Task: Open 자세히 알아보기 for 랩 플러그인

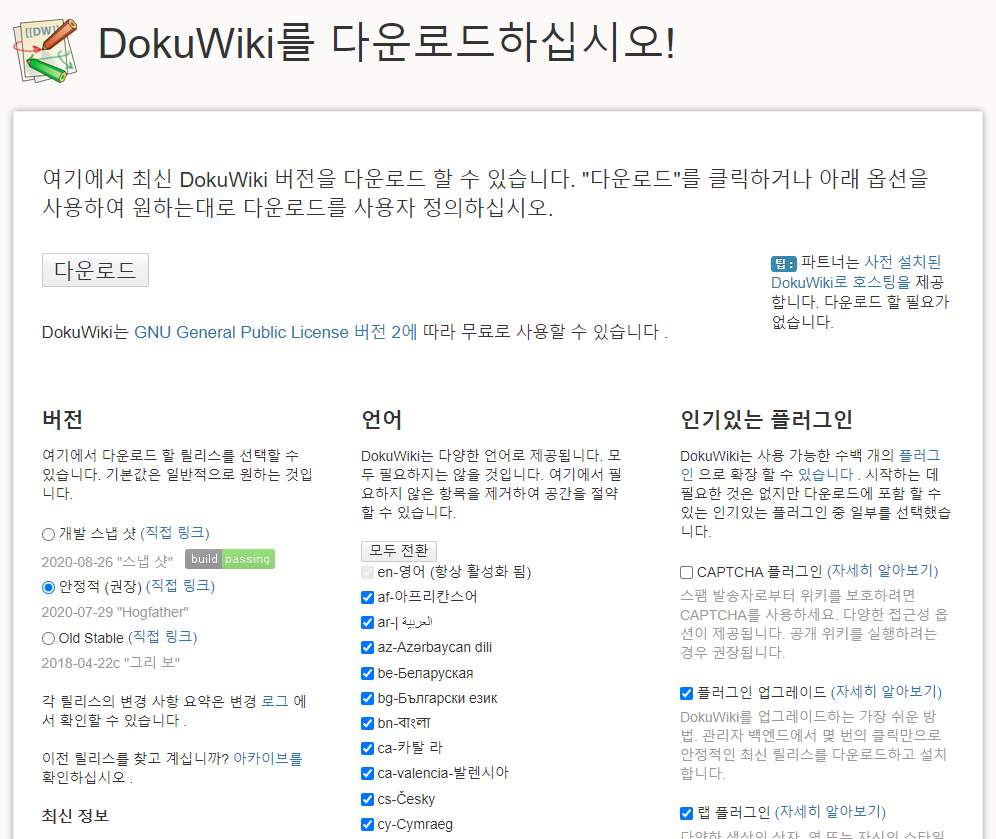Action: point(830,811)
